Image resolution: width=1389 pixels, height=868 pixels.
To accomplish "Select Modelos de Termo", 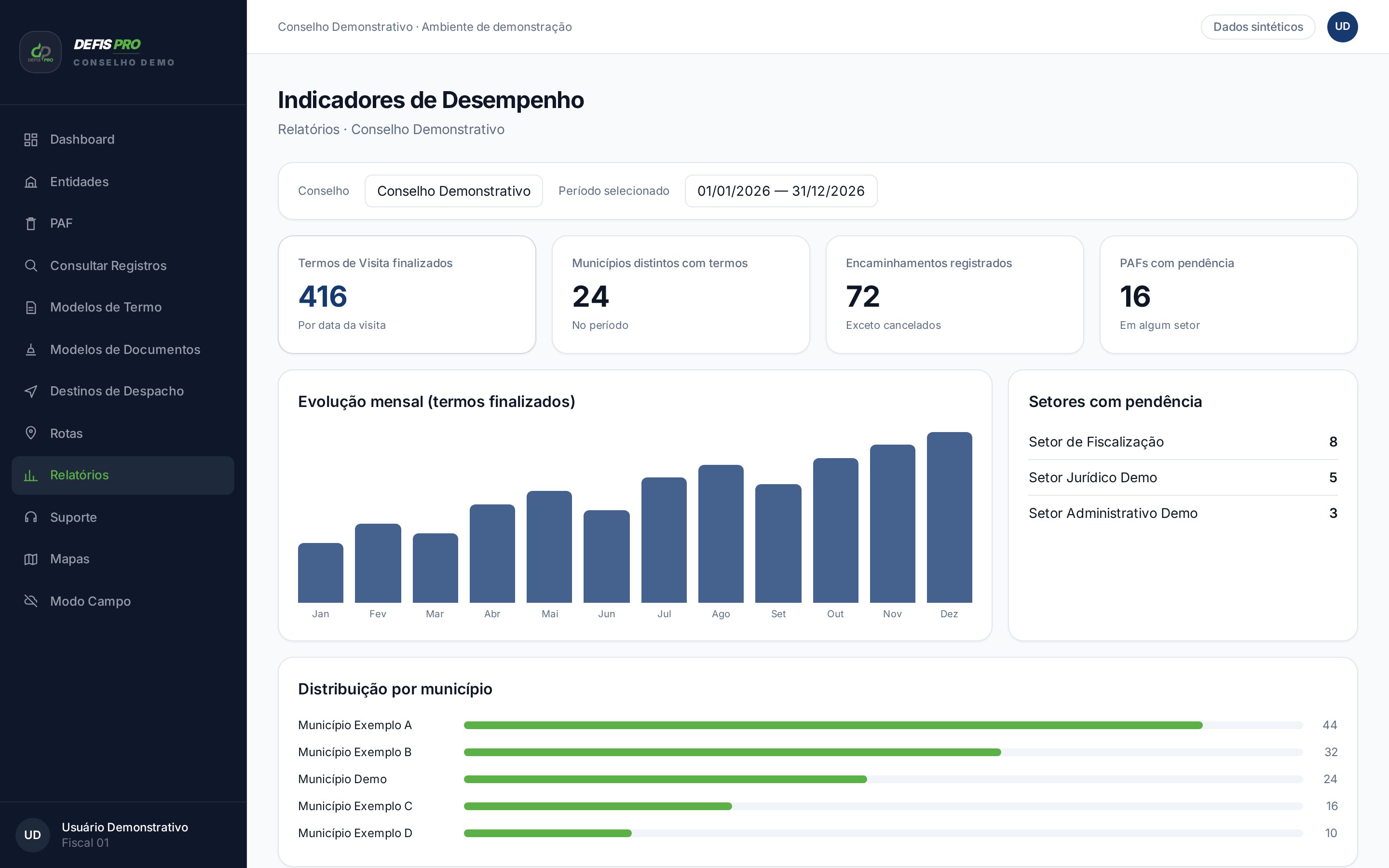I will [x=123, y=307].
